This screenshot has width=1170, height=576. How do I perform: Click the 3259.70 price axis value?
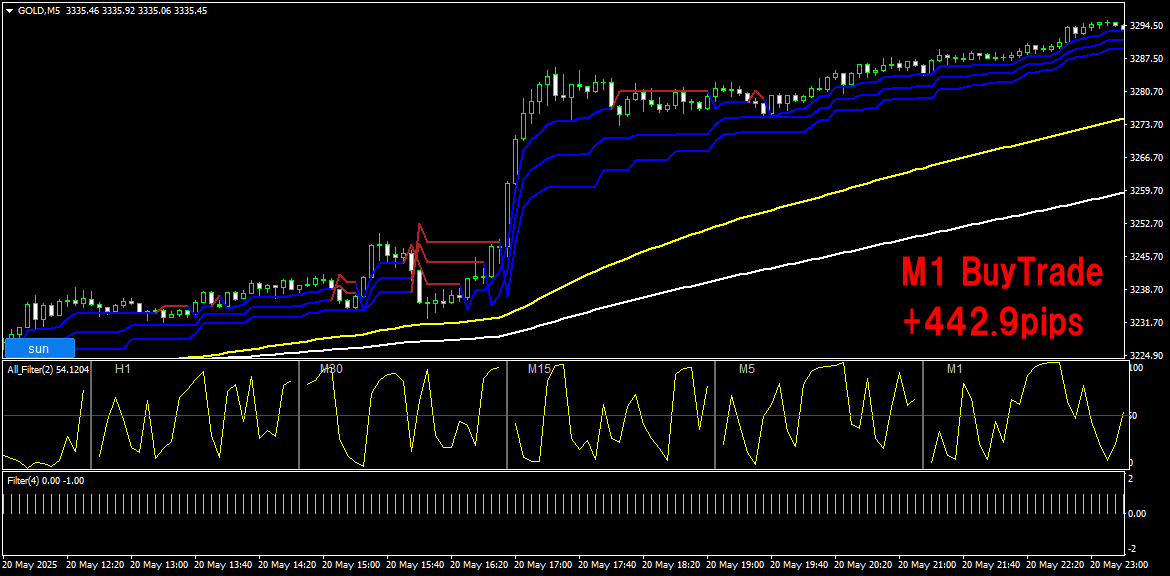pyautogui.click(x=1146, y=191)
